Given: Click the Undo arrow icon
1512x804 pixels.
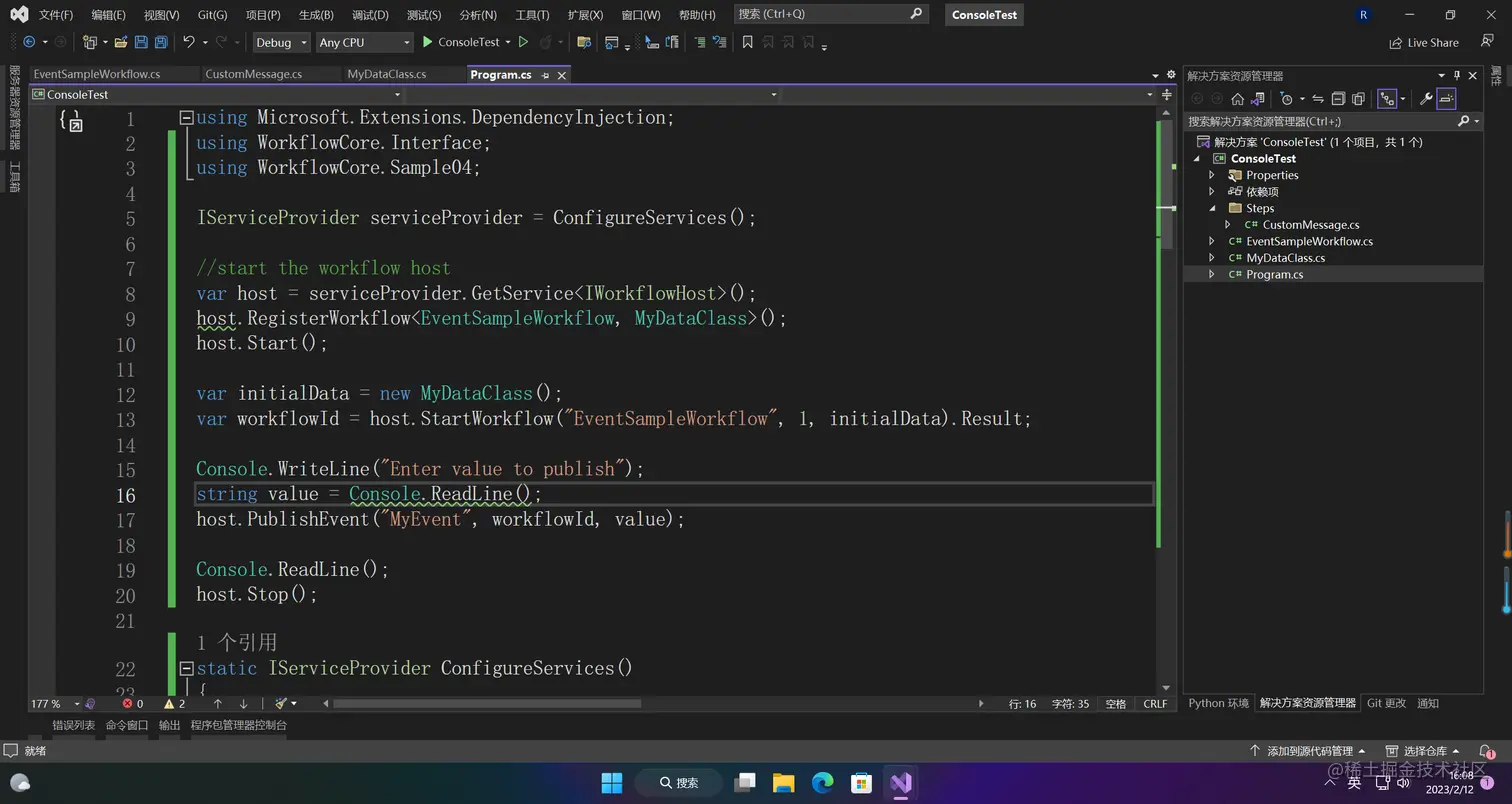Looking at the screenshot, I should point(188,42).
